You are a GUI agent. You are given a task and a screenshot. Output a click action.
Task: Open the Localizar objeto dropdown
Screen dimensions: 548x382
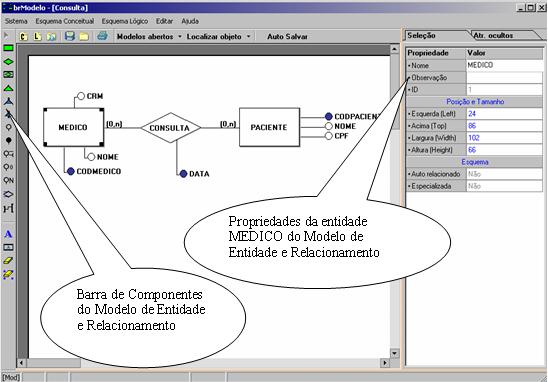(218, 36)
